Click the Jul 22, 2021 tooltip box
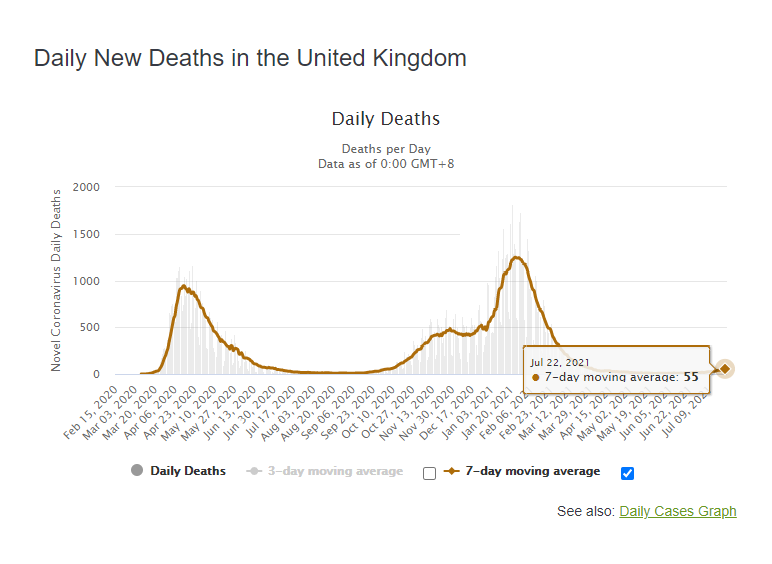 [x=616, y=370]
